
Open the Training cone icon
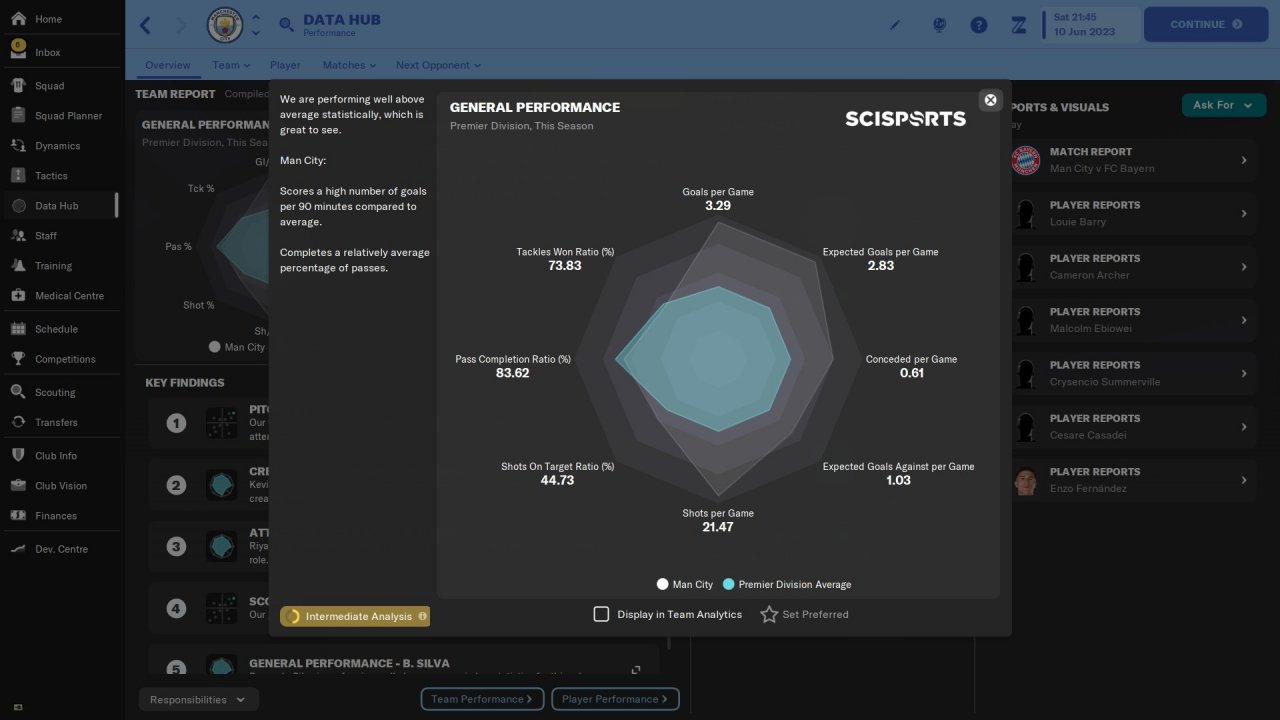coord(18,266)
